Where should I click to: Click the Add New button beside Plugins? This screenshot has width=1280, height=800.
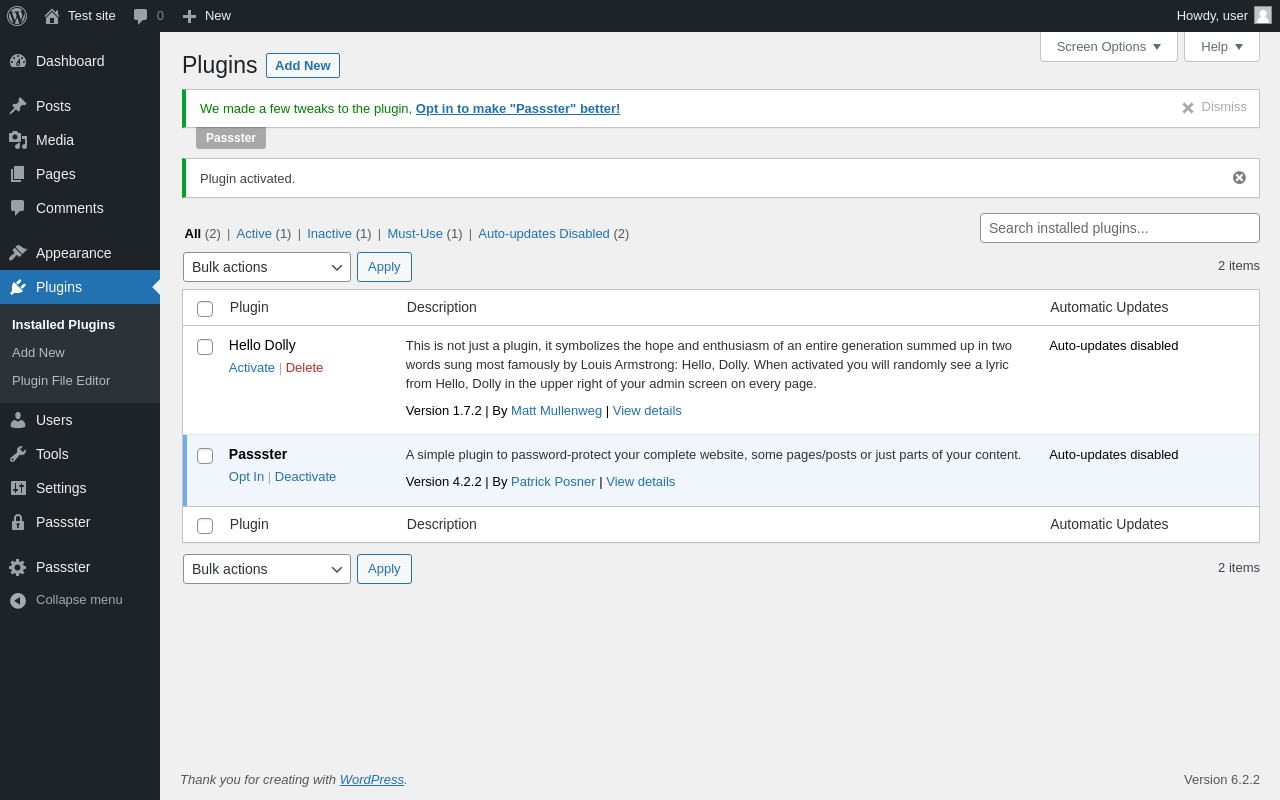(x=303, y=66)
